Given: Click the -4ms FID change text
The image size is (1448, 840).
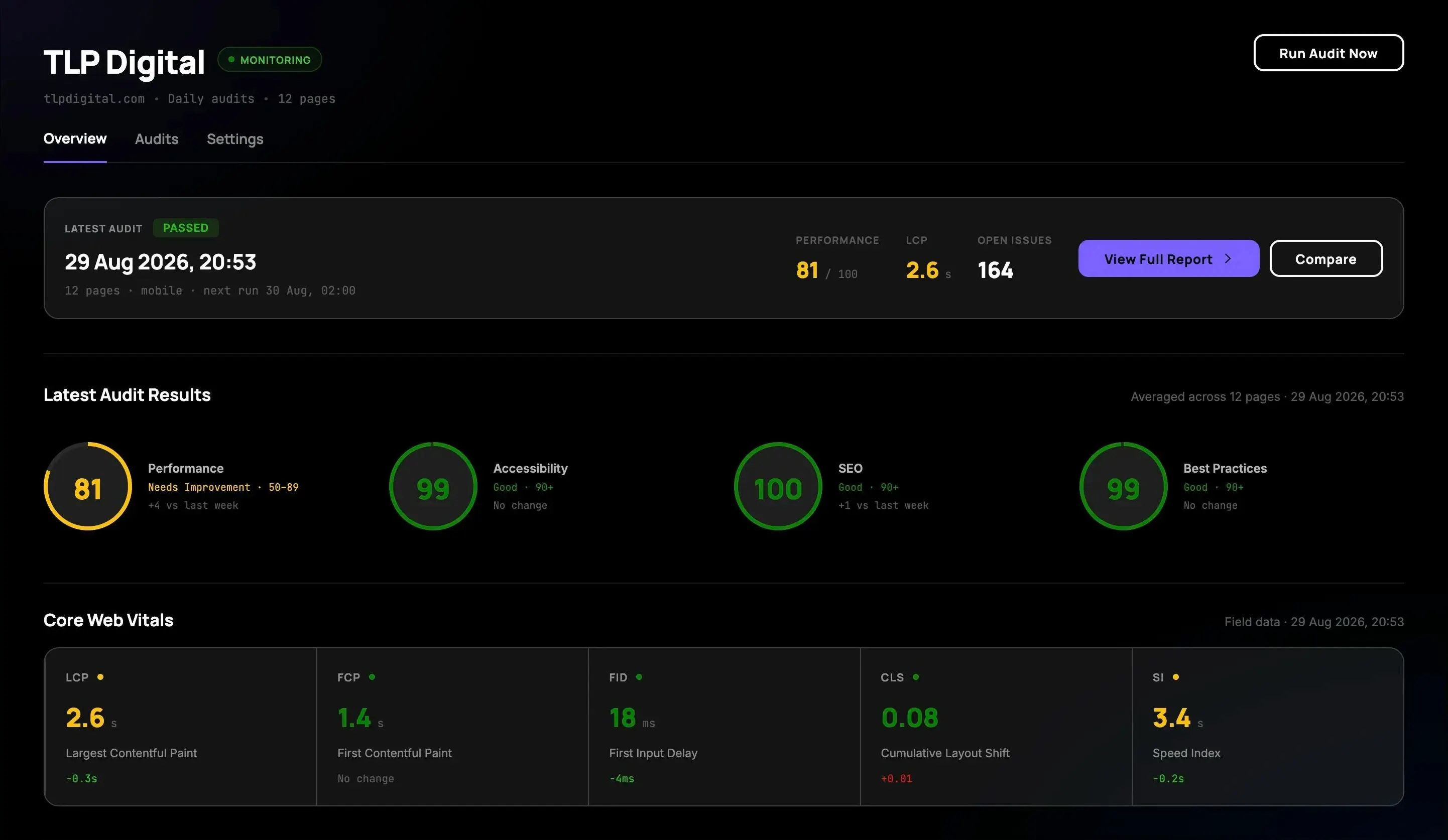Looking at the screenshot, I should (x=622, y=779).
